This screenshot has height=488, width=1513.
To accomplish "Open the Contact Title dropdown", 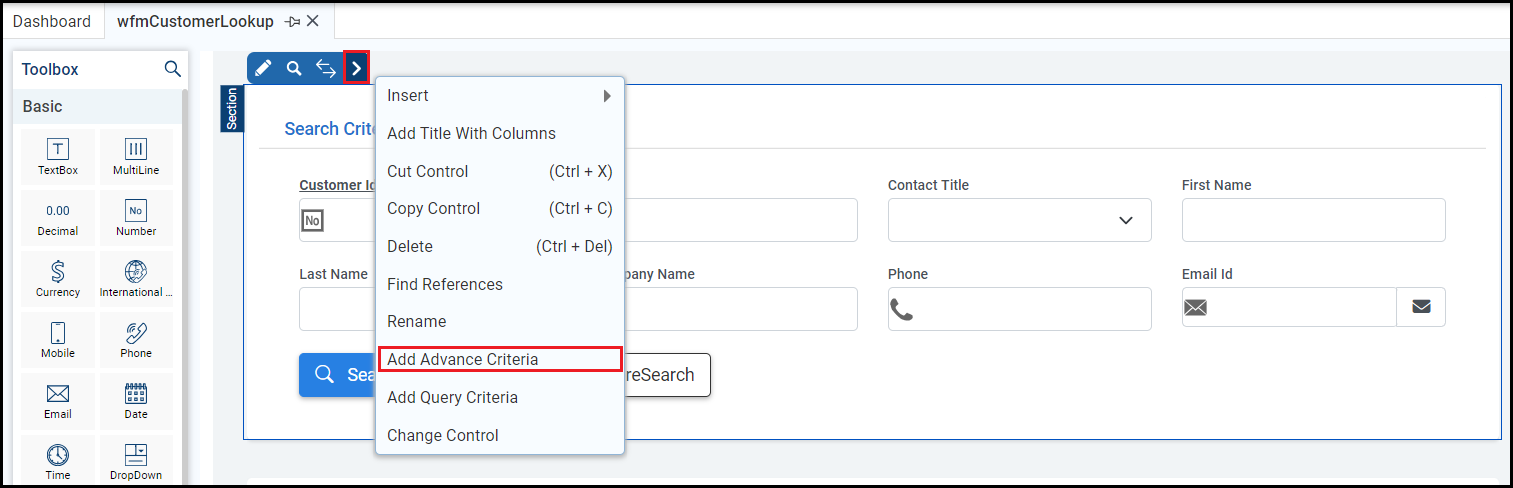I will 1019,220.
